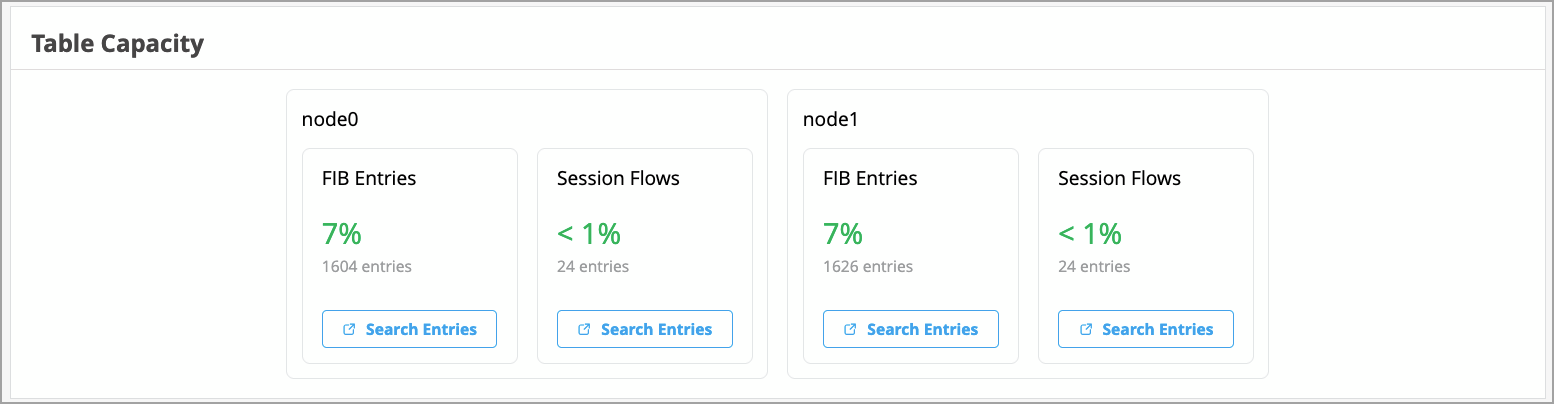Click the Table Capacity heading
The width and height of the screenshot is (1554, 404).
coord(118,44)
